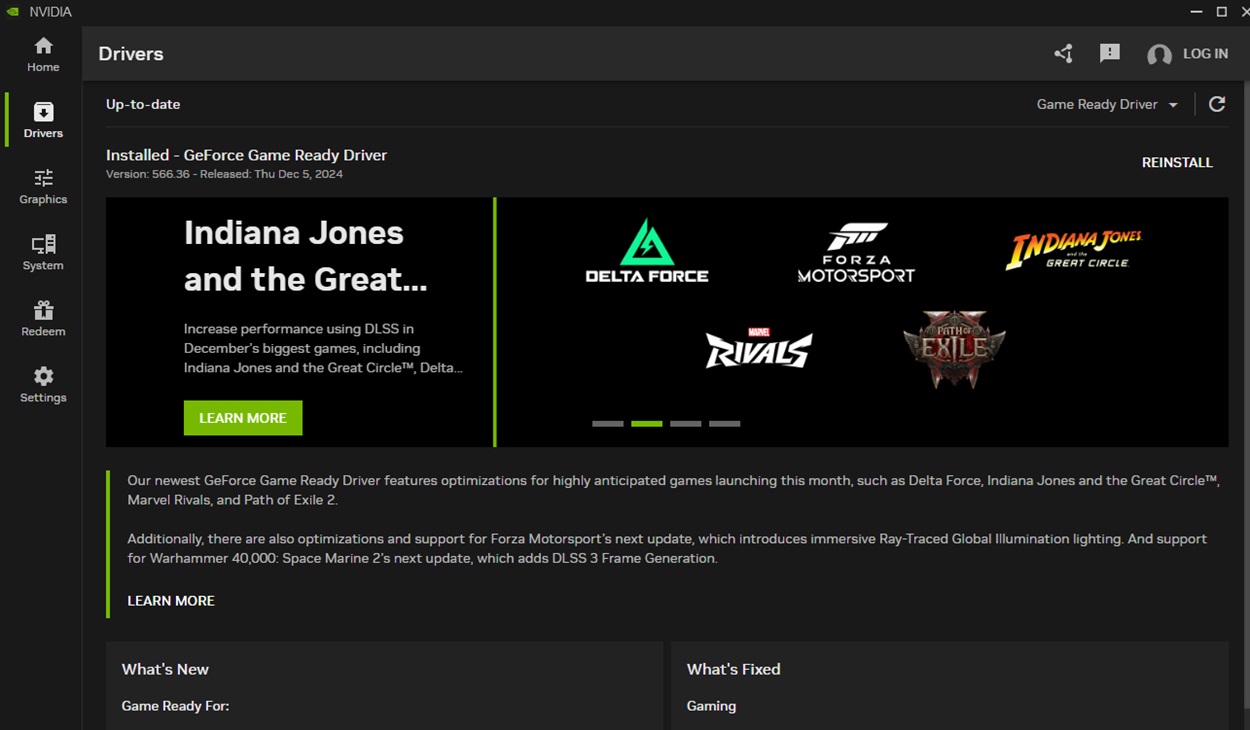Refresh driver updates with reload icon
The height and width of the screenshot is (730, 1250).
coord(1217,104)
